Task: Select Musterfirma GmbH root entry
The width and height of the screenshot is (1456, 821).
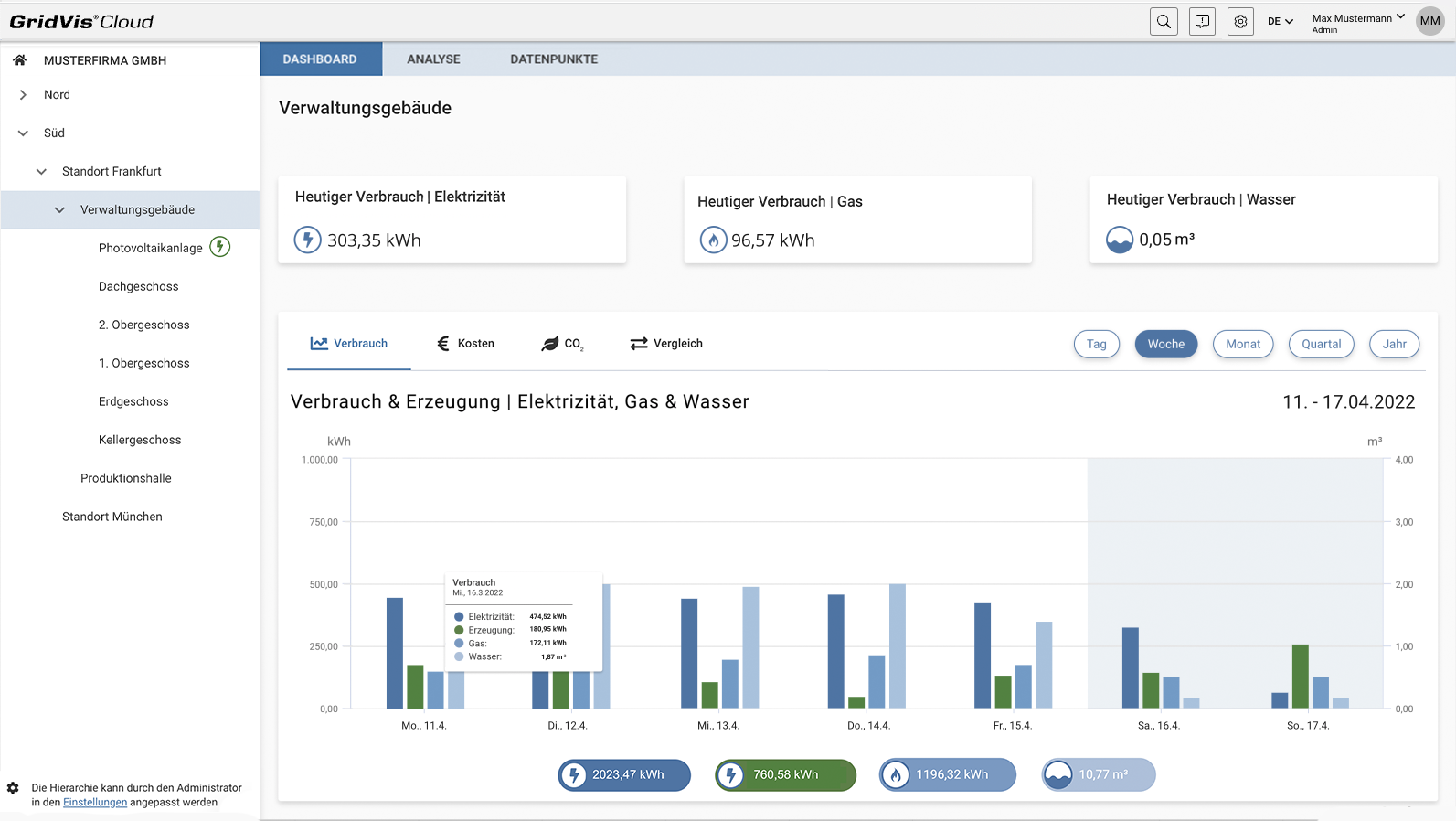Action: tap(105, 60)
